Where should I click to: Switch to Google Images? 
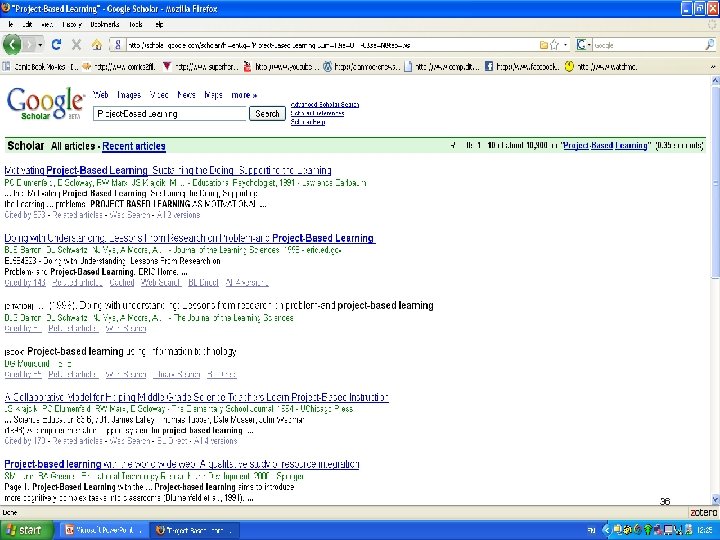(x=129, y=95)
